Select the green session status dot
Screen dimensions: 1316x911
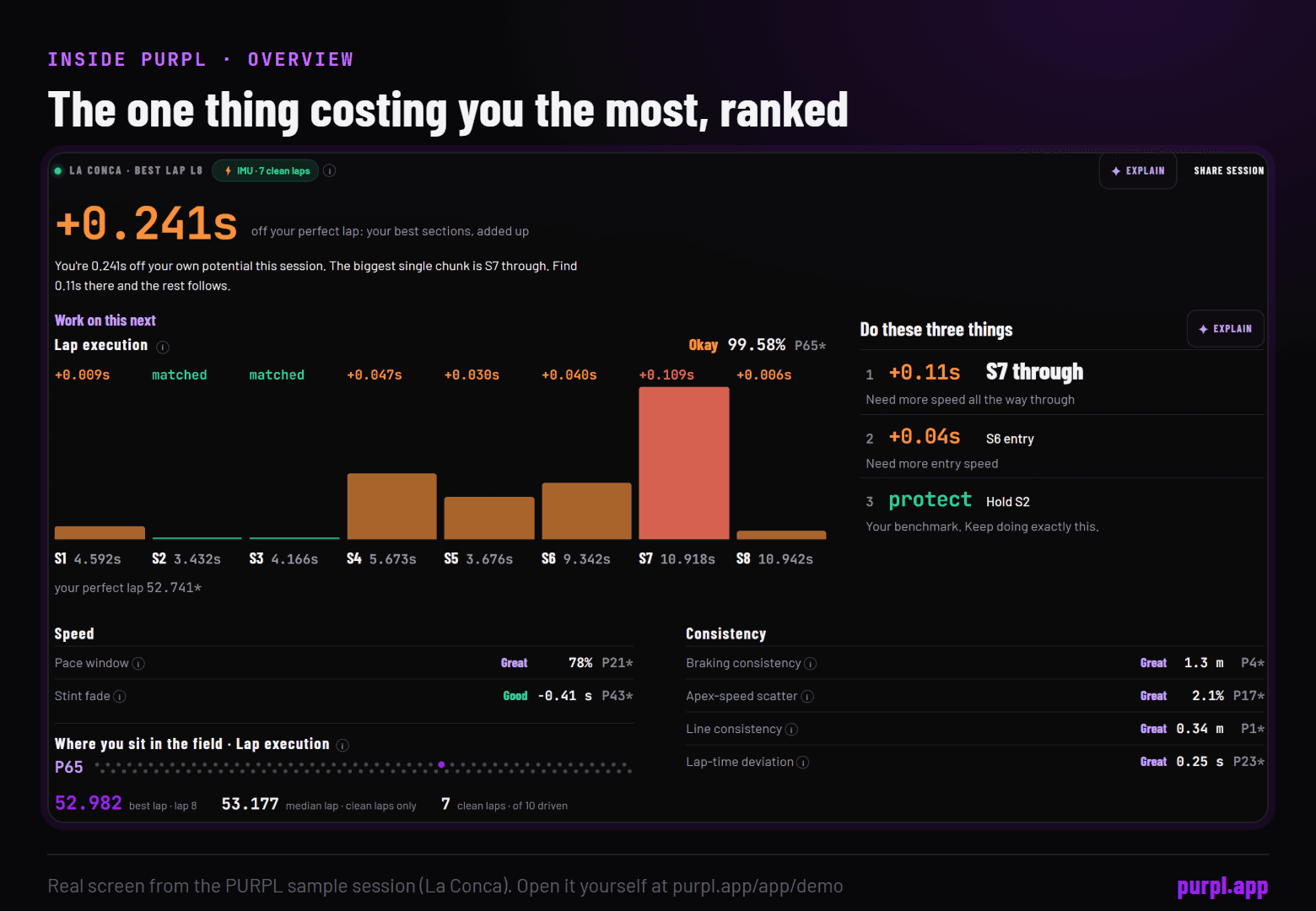tap(58, 171)
